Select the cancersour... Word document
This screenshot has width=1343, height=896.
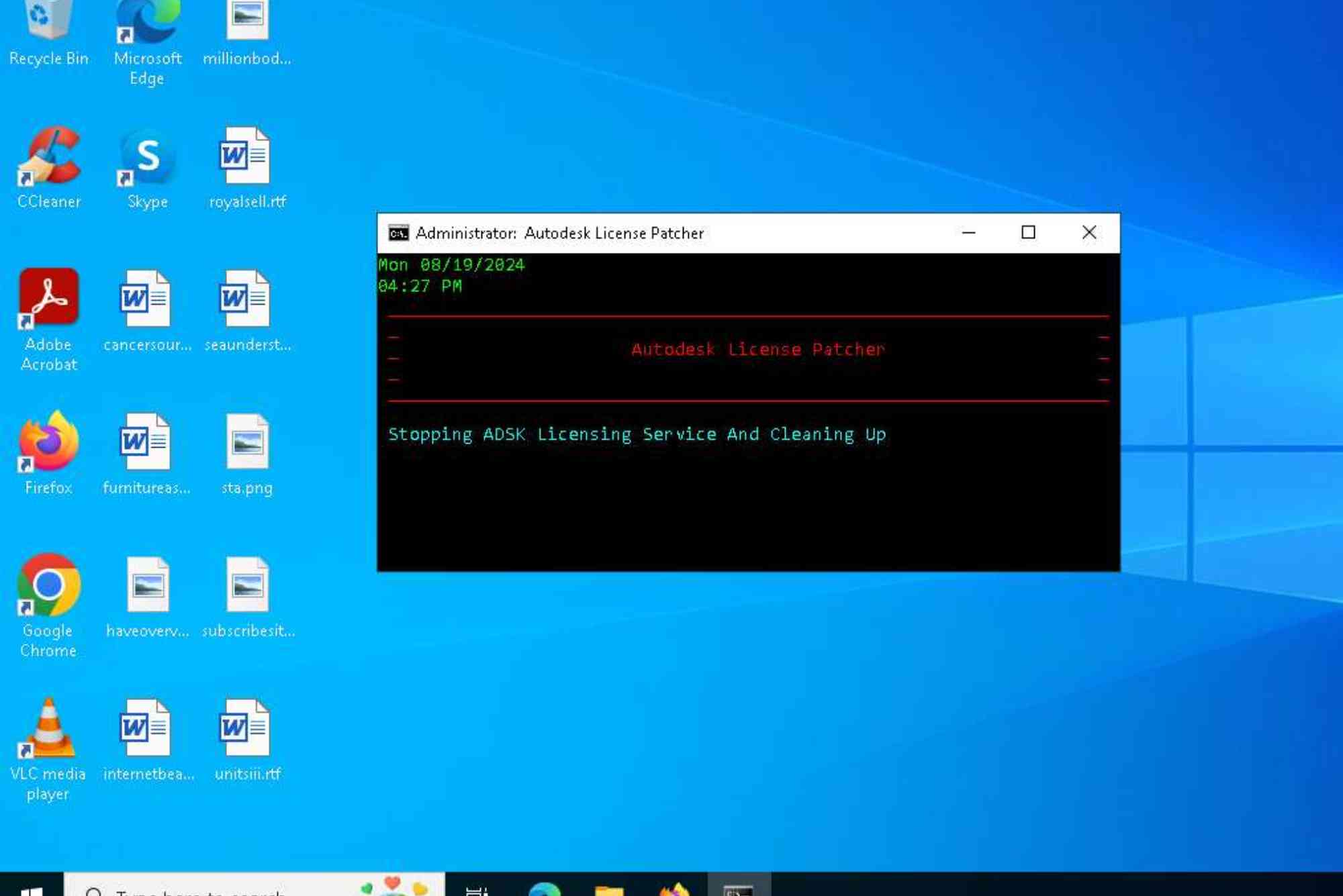point(147,311)
